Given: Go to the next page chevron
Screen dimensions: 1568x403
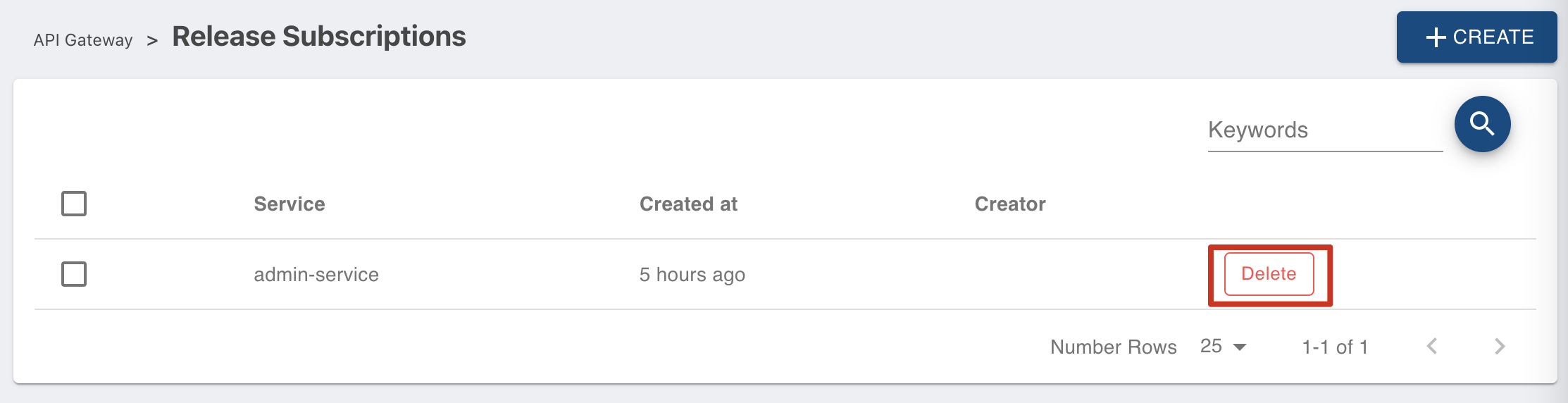Looking at the screenshot, I should pos(1500,346).
